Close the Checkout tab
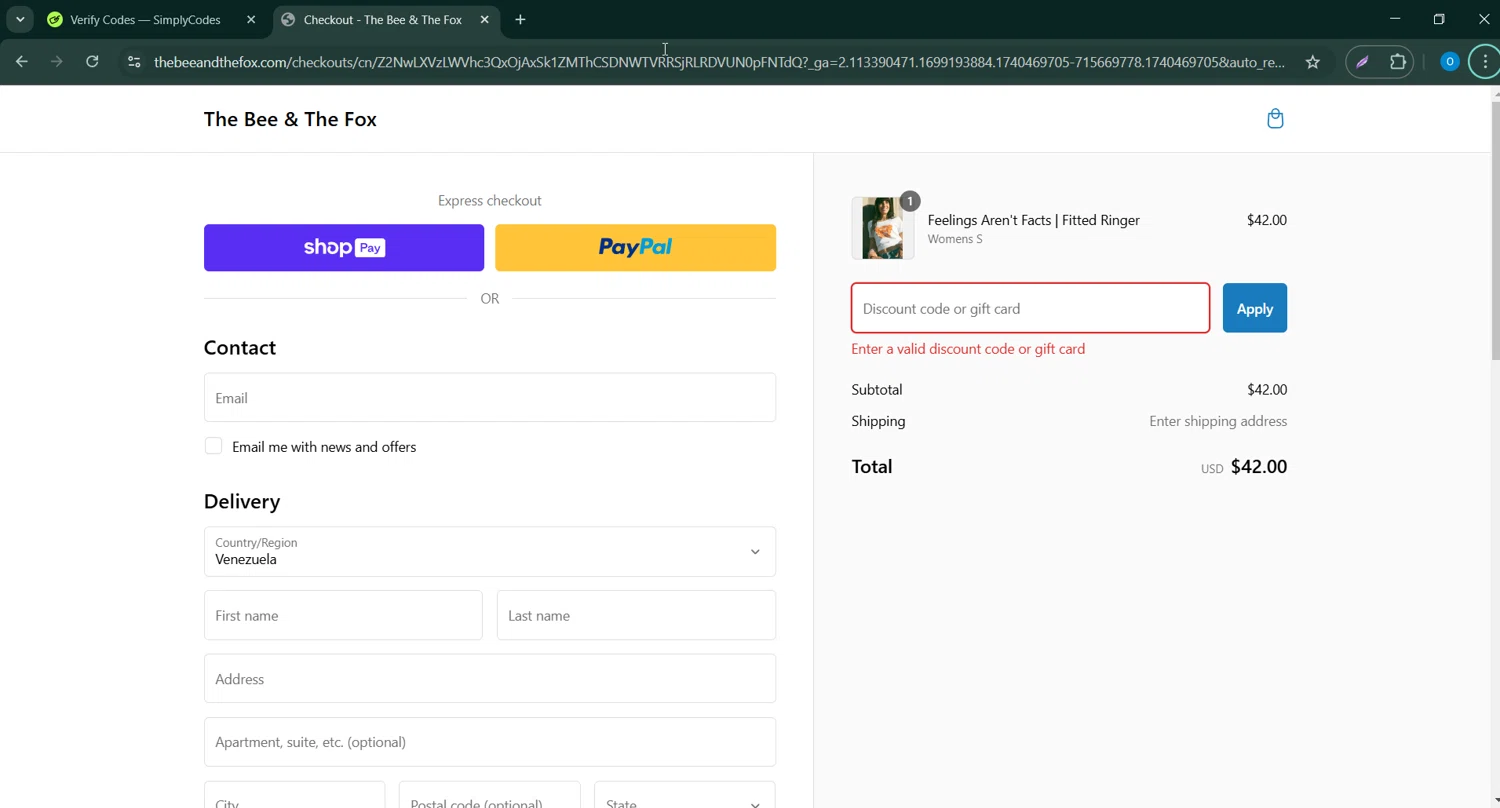This screenshot has height=808, width=1500. (x=485, y=20)
